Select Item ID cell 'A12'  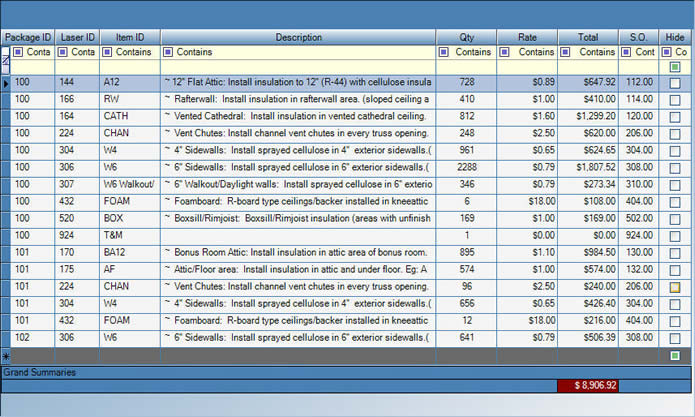[x=130, y=82]
